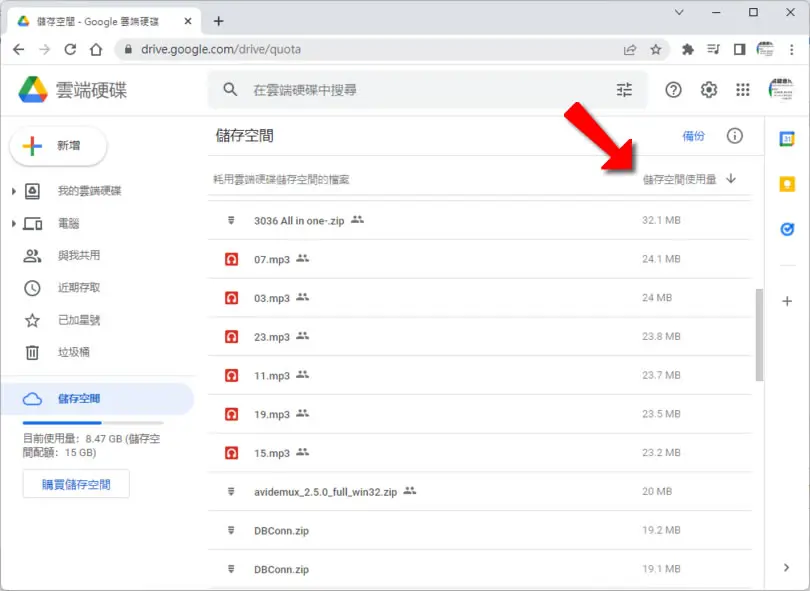Open Google Tasks side panel icon
Viewport: 810px width, 591px height.
[x=787, y=229]
